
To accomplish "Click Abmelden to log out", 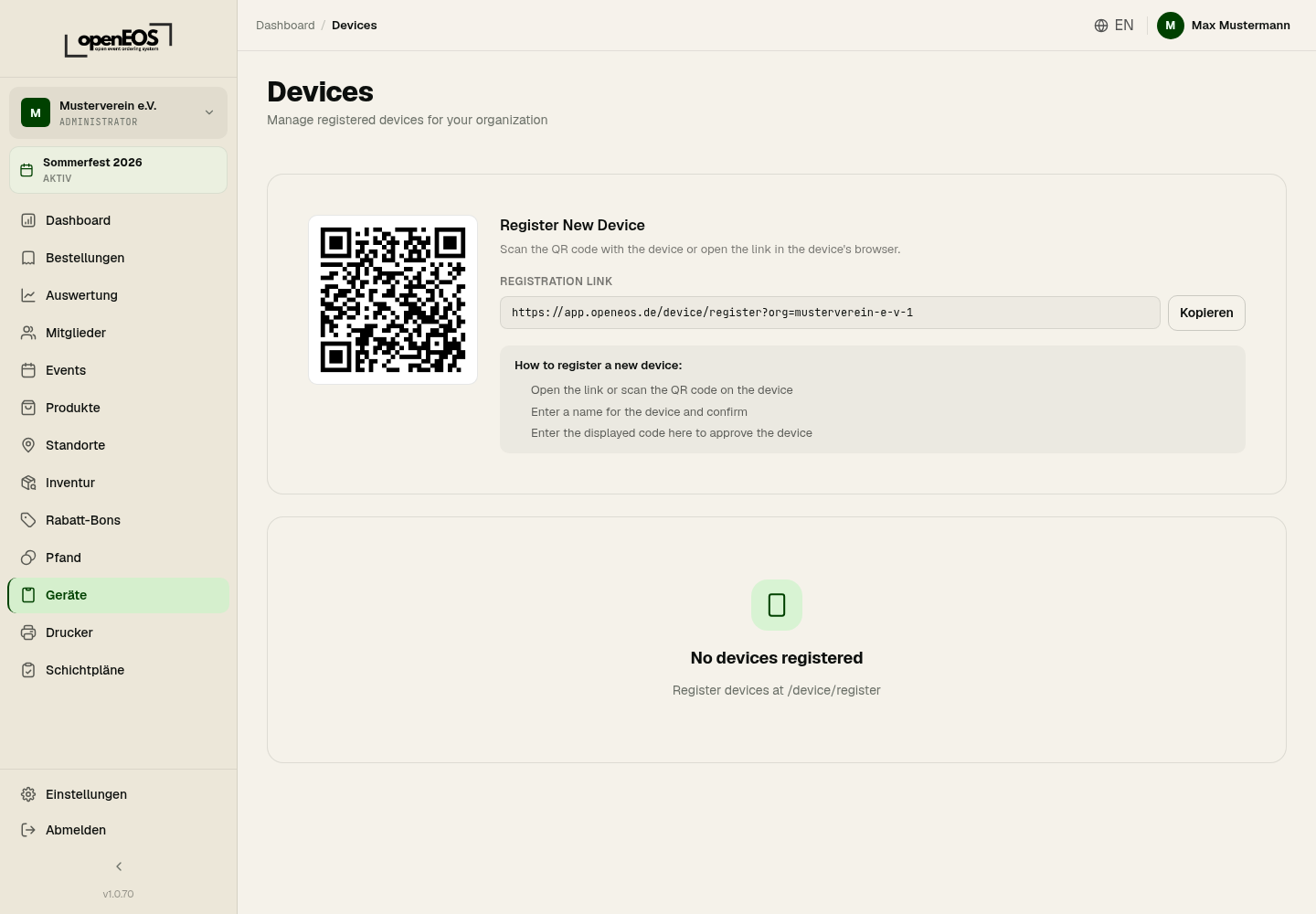I will click(118, 830).
